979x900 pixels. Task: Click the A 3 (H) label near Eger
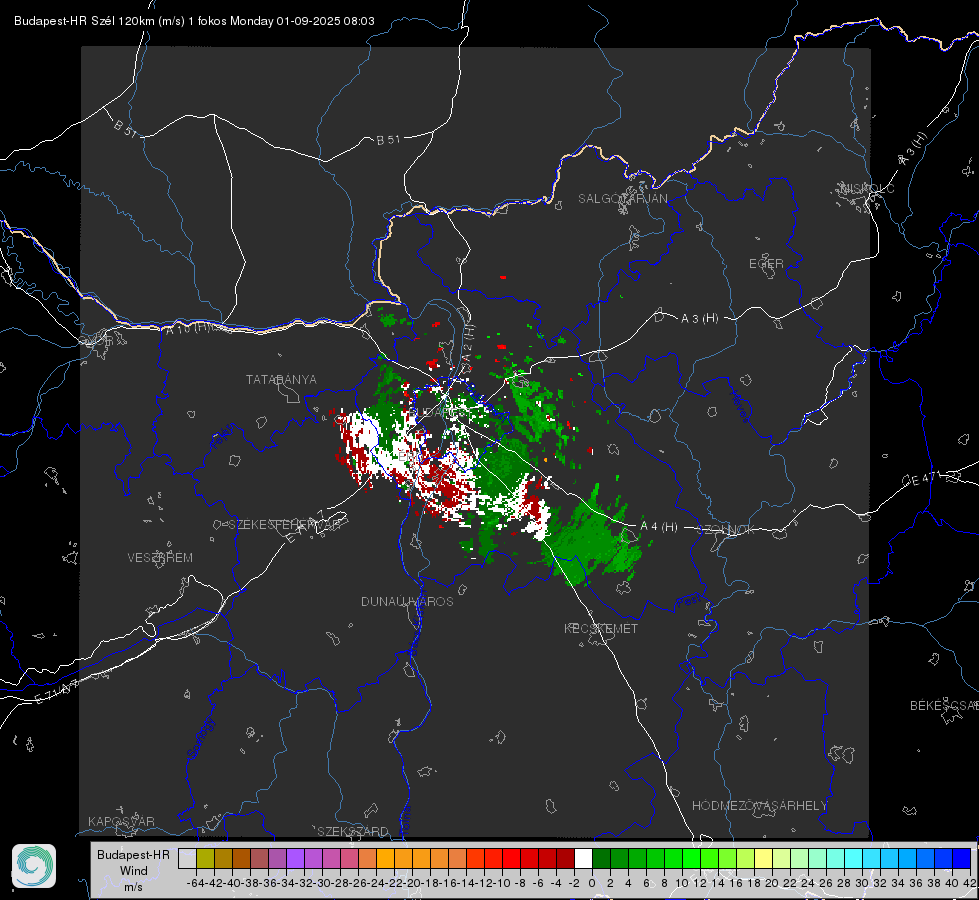click(699, 319)
